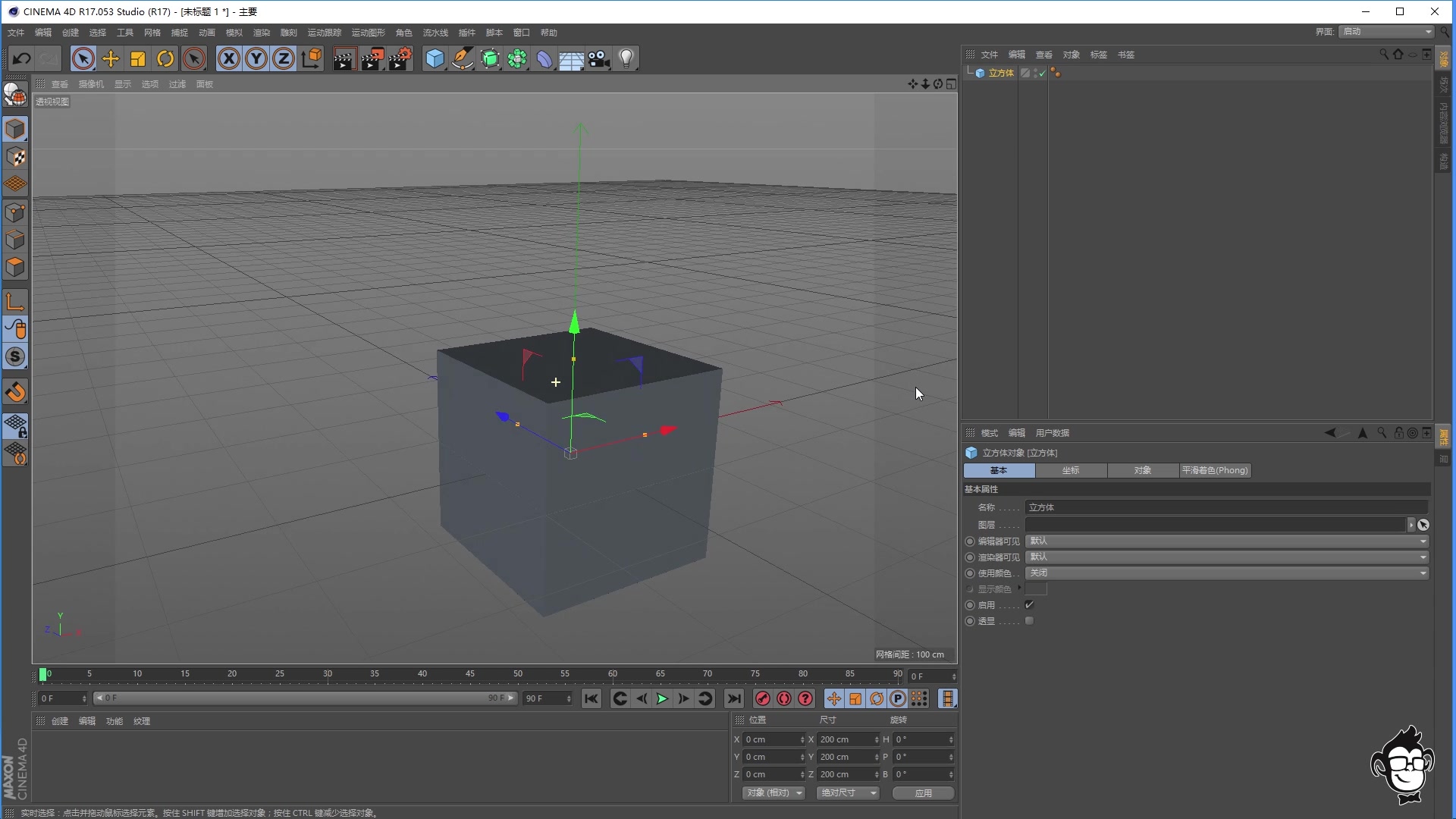Open the 使用颜色 关闭 dropdown

coord(1226,573)
